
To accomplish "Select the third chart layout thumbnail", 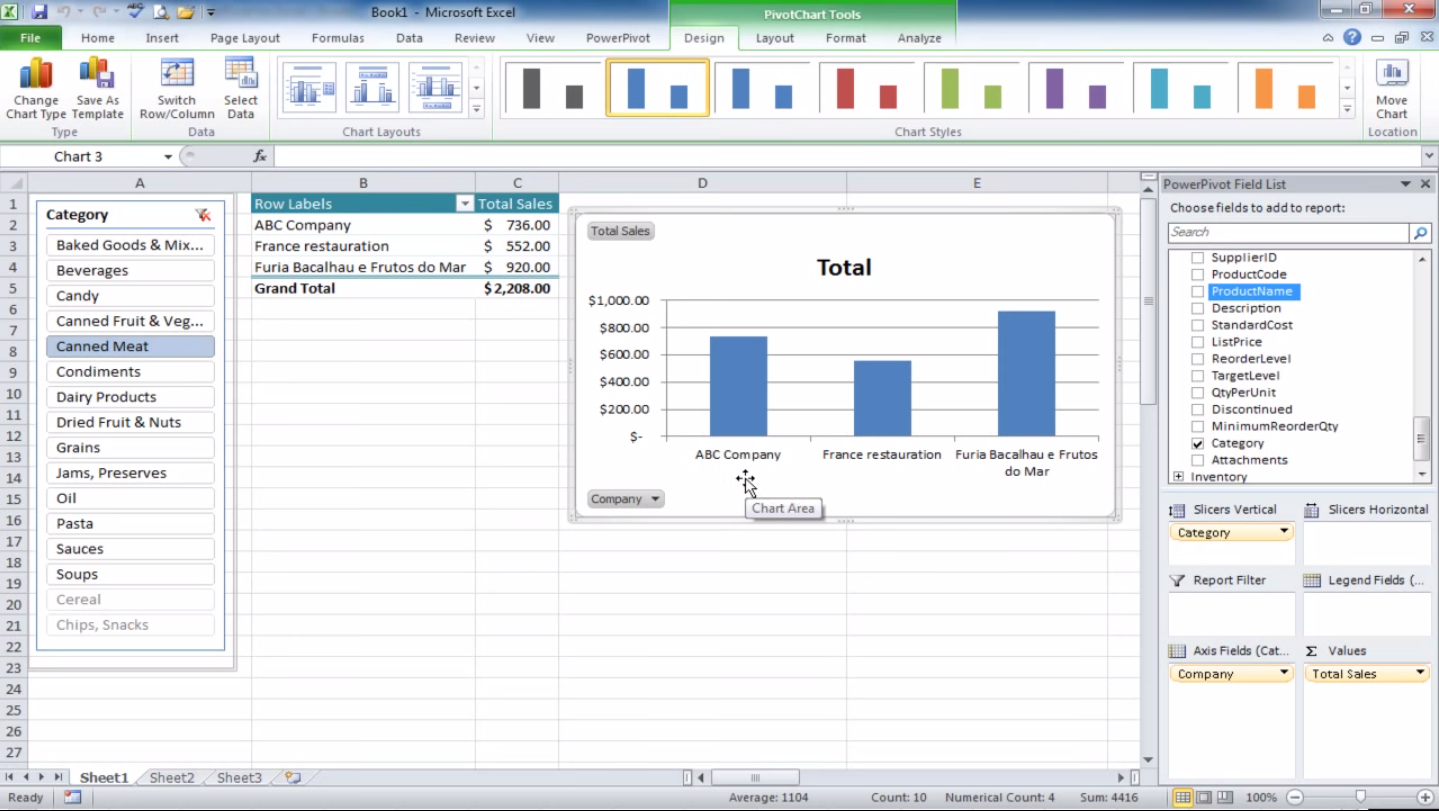I will (x=435, y=88).
